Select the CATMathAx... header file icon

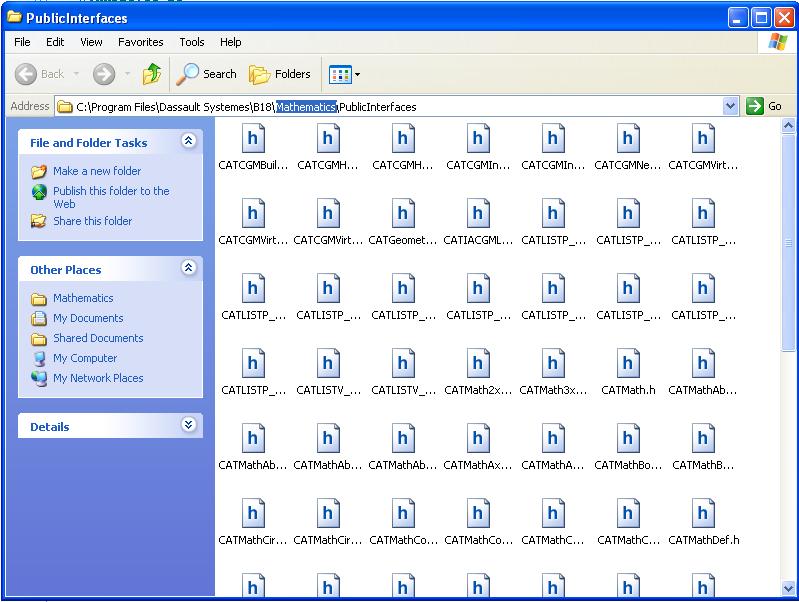477,438
